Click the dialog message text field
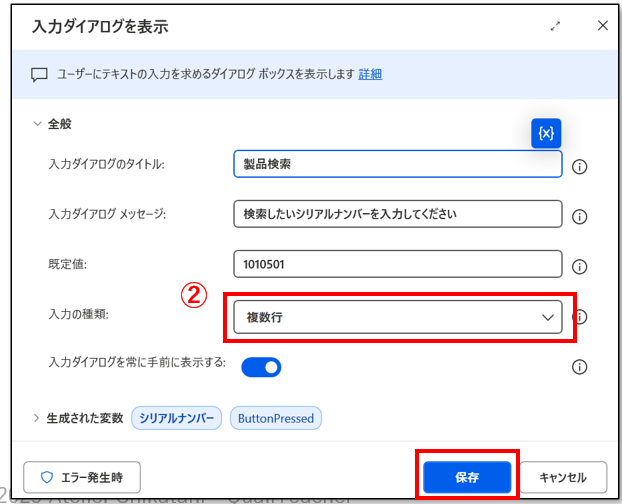This screenshot has height=504, width=622. (x=397, y=214)
